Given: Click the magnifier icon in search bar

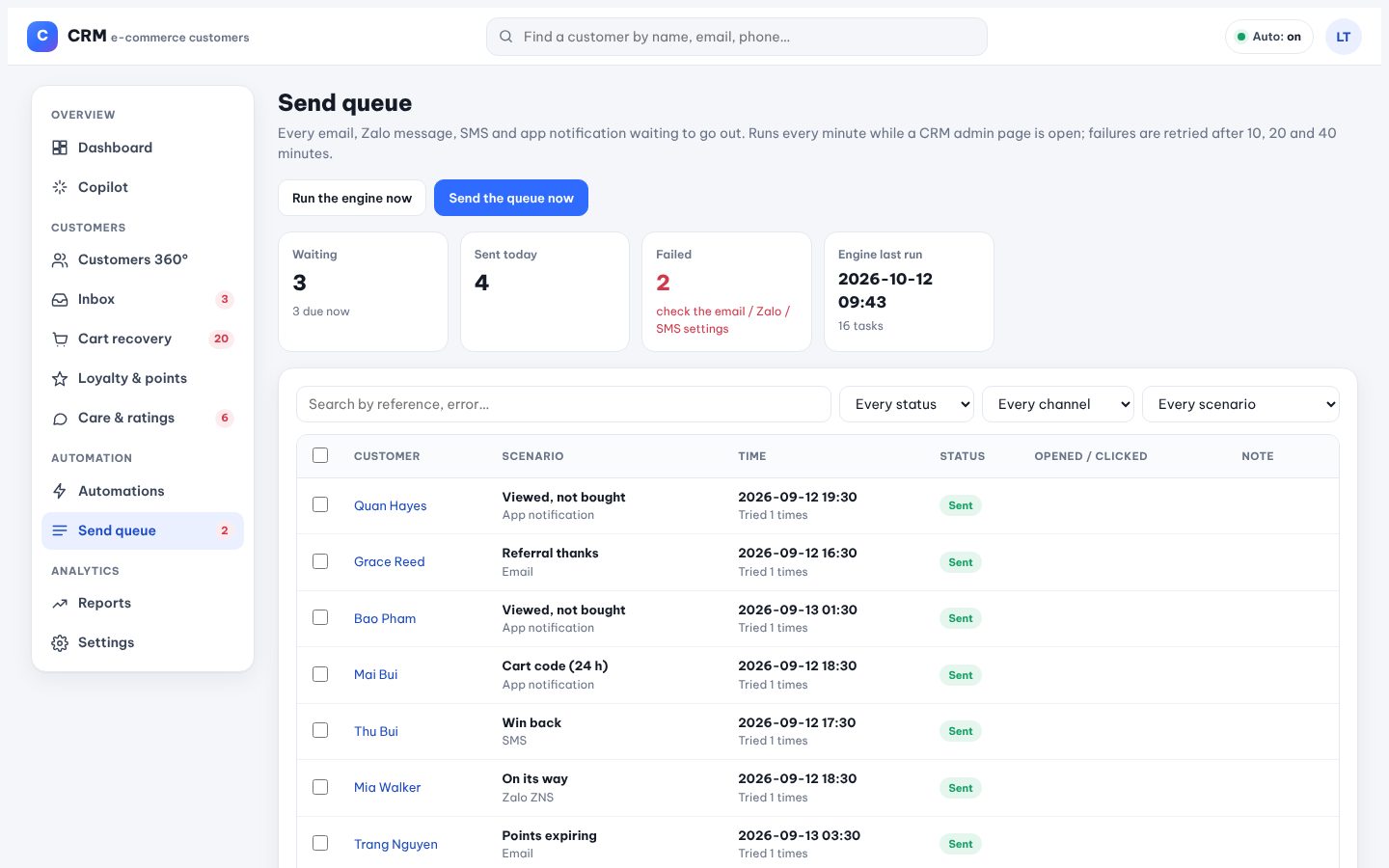Looking at the screenshot, I should coord(505,37).
